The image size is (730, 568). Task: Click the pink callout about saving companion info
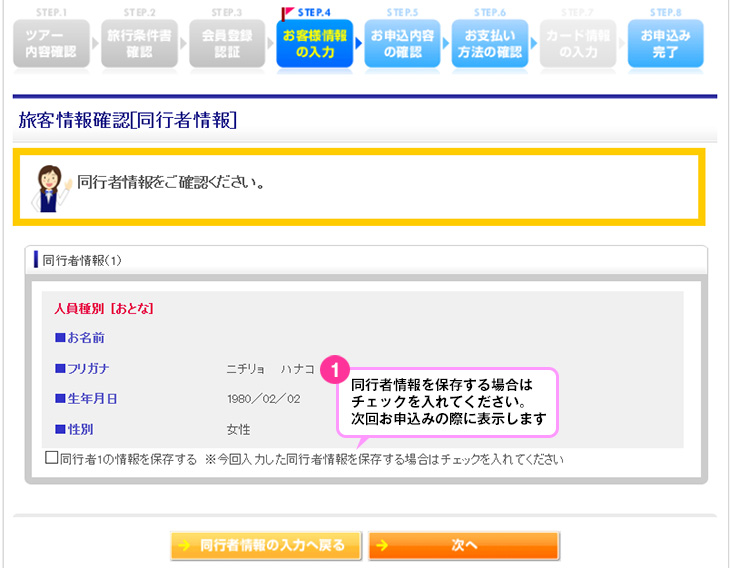(x=450, y=401)
